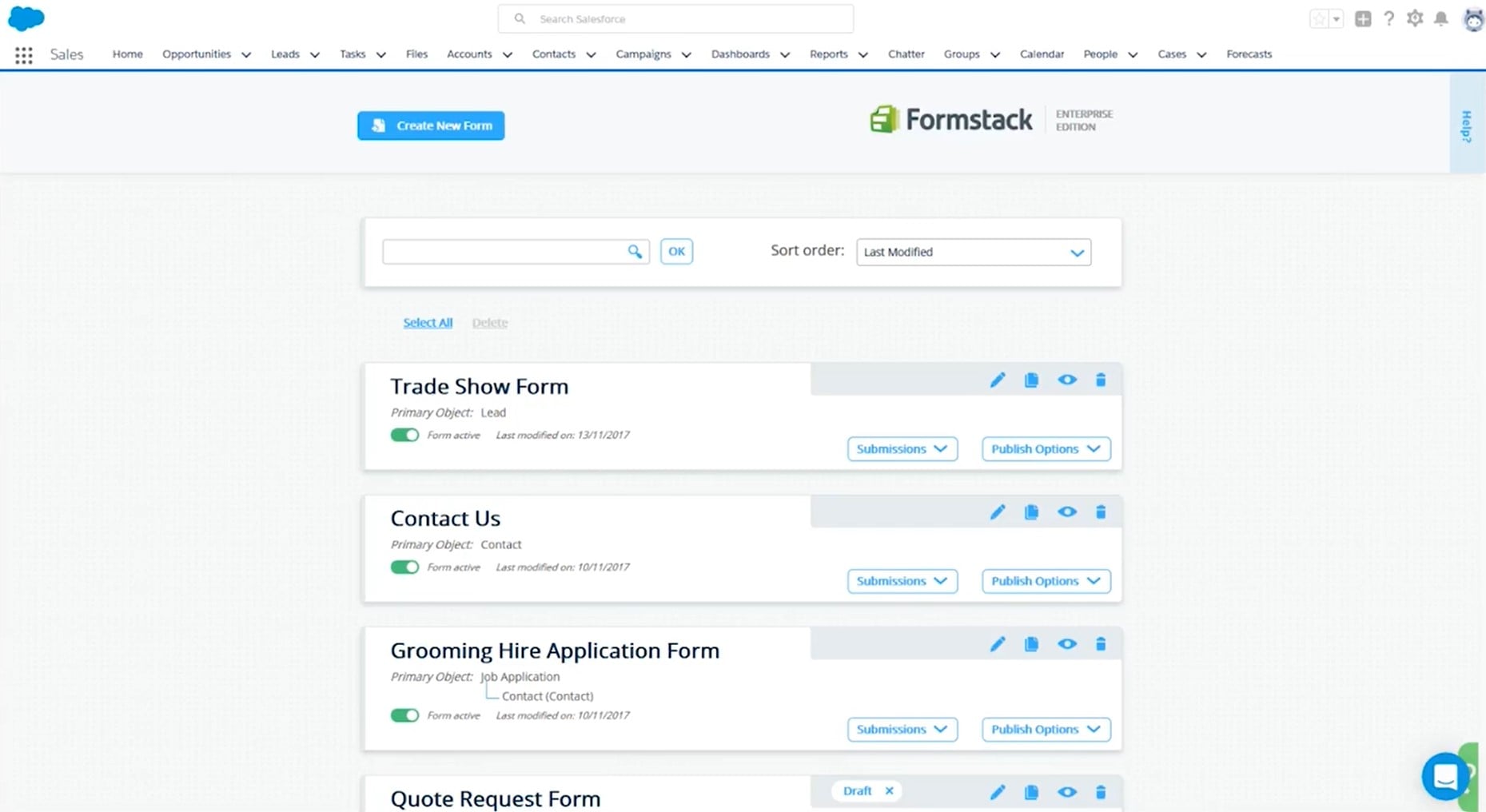Remove the Draft tag on Quote Request Form
The height and width of the screenshot is (812, 1486).
[889, 791]
